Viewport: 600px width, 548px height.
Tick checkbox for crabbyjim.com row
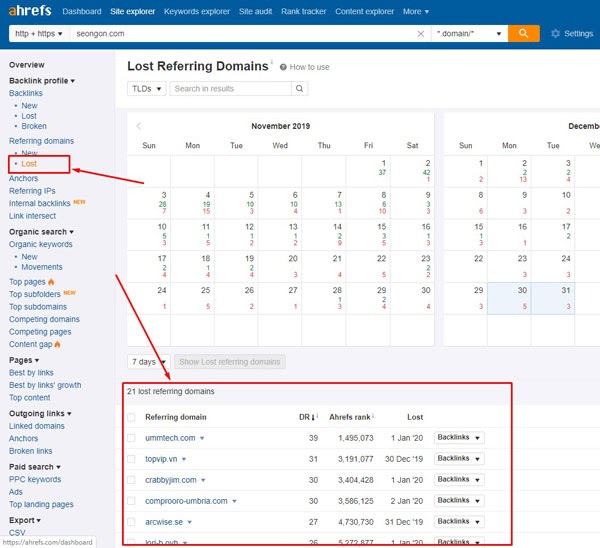pos(131,480)
